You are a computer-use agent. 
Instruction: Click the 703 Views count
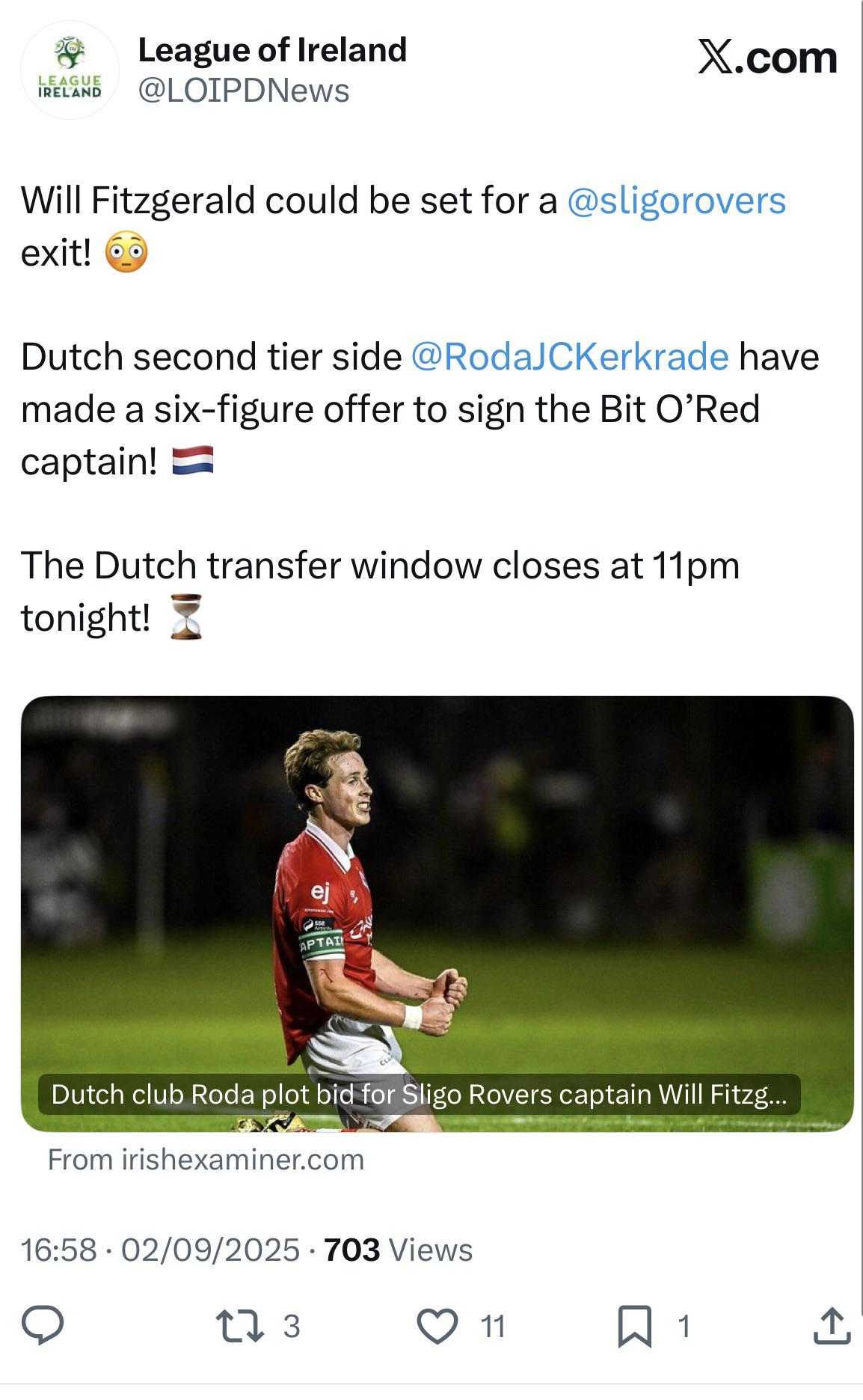coord(399,1250)
